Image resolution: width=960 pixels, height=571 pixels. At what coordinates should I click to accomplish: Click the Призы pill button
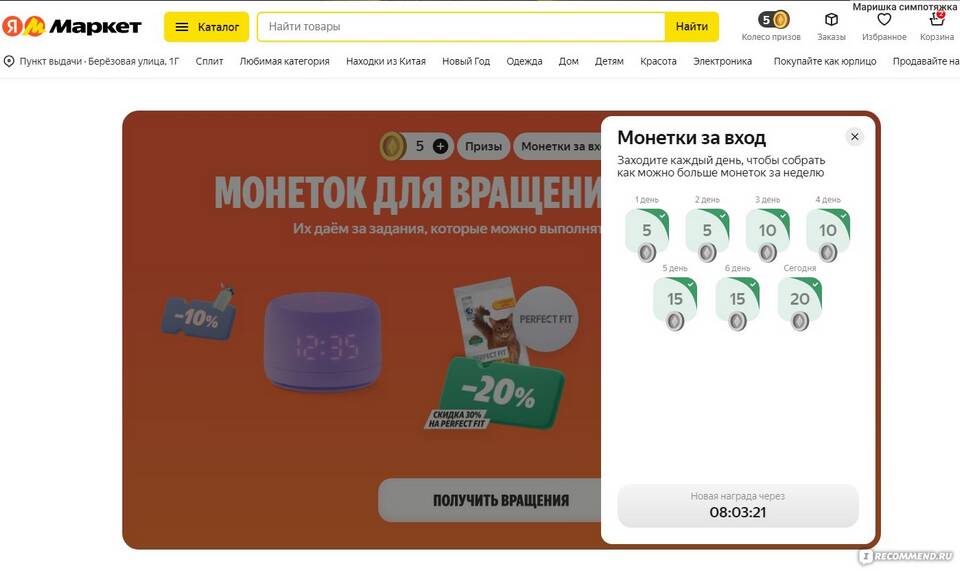[x=483, y=146]
